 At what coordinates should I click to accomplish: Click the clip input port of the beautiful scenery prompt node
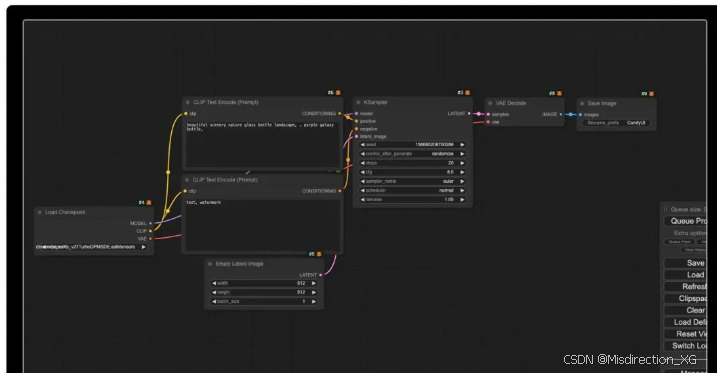(x=186, y=114)
